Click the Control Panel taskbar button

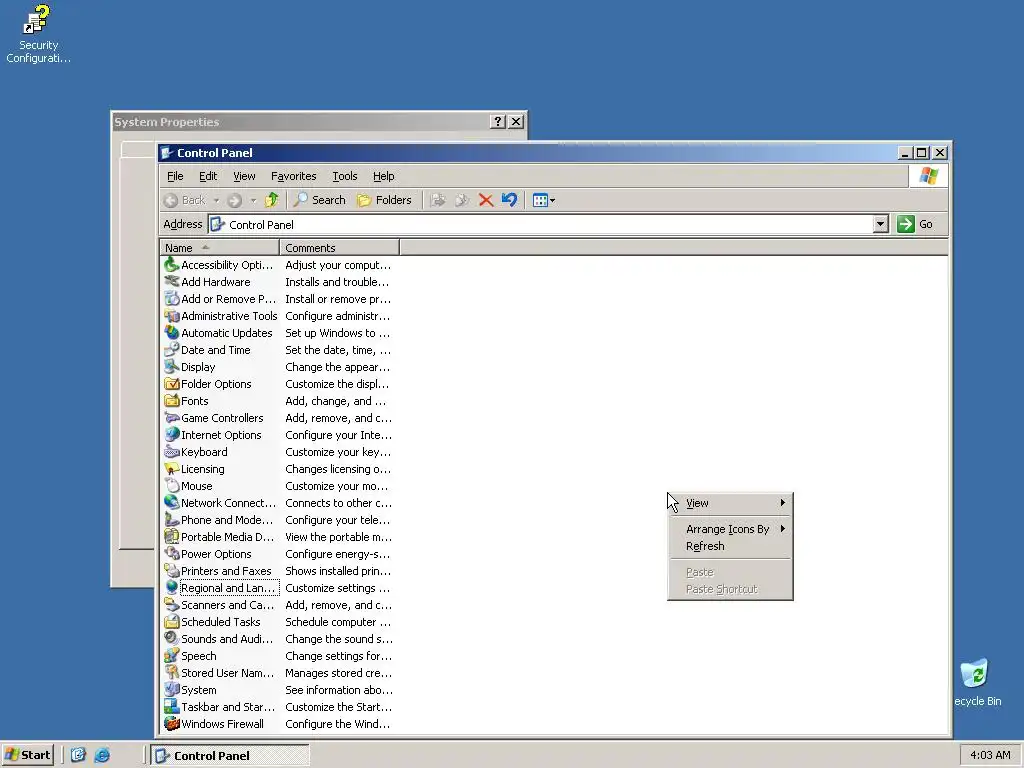pyautogui.click(x=230, y=755)
